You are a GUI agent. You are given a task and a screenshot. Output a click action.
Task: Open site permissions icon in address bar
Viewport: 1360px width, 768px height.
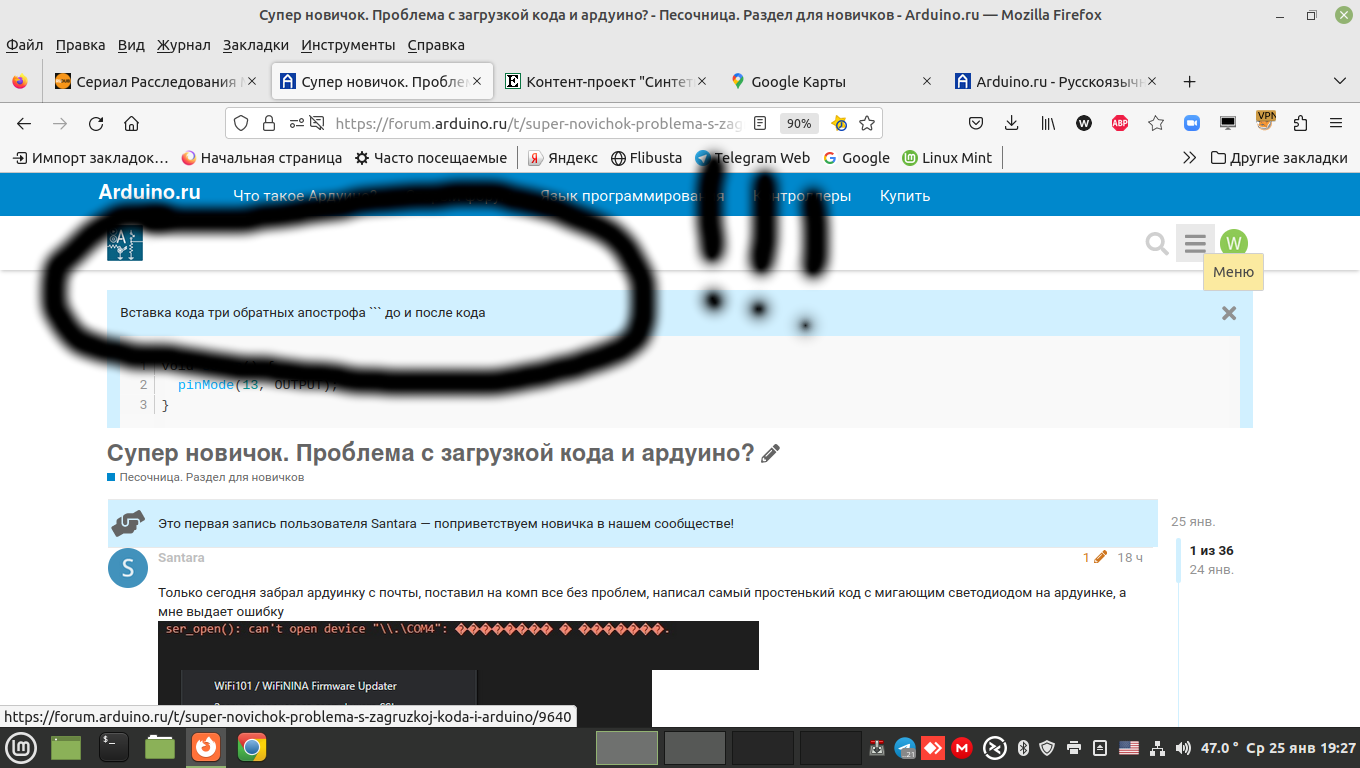[x=297, y=124]
